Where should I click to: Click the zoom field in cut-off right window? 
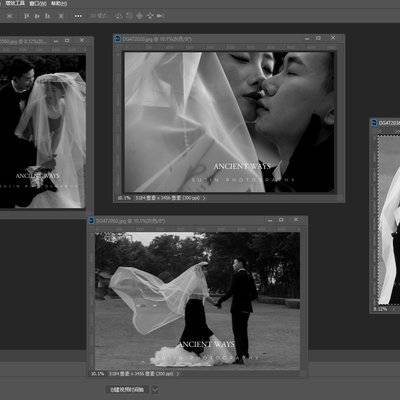coord(380,309)
